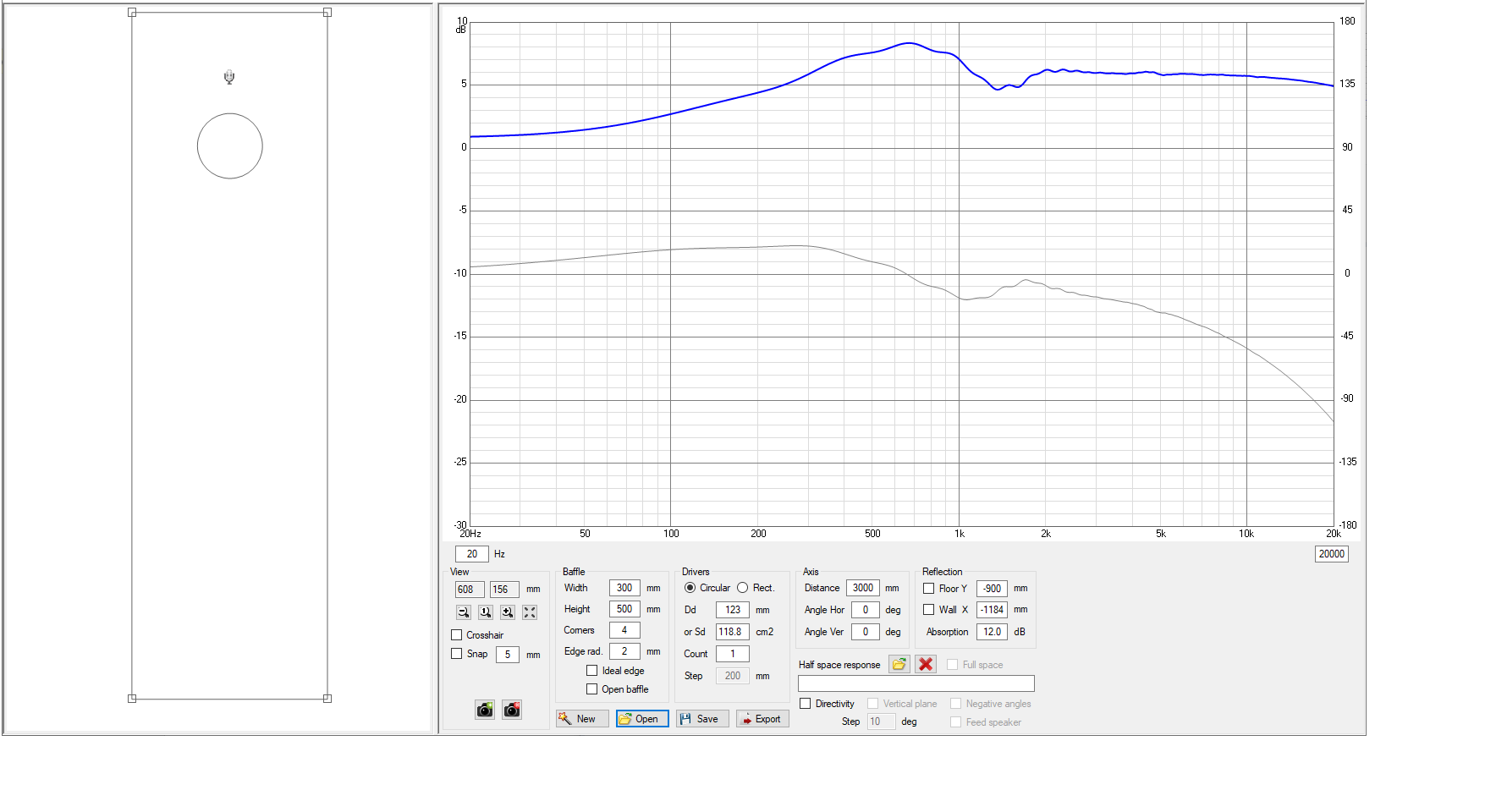Select the Rect. driver radio button

click(x=743, y=588)
